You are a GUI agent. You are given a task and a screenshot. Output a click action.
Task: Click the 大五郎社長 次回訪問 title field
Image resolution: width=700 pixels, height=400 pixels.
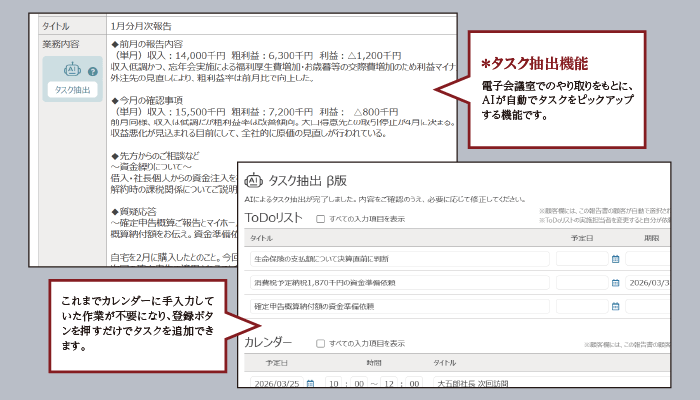(552, 383)
